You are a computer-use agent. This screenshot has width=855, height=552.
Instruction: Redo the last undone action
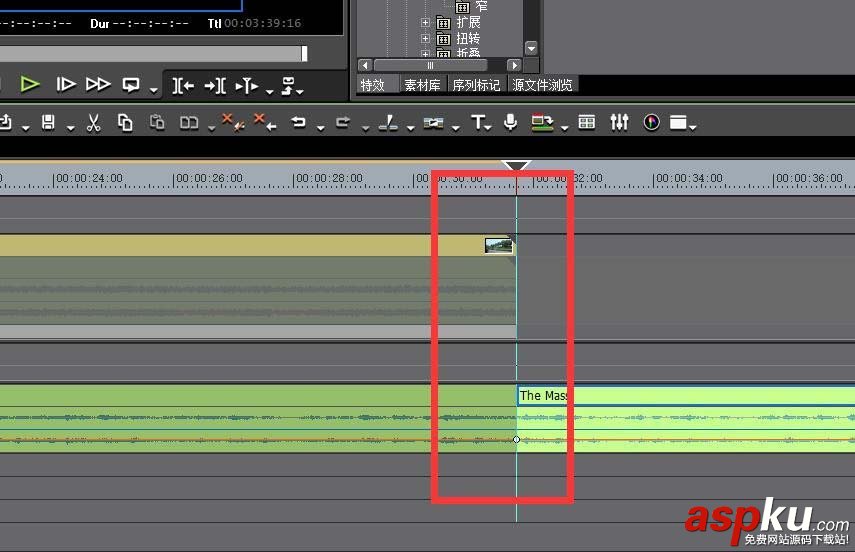point(343,122)
